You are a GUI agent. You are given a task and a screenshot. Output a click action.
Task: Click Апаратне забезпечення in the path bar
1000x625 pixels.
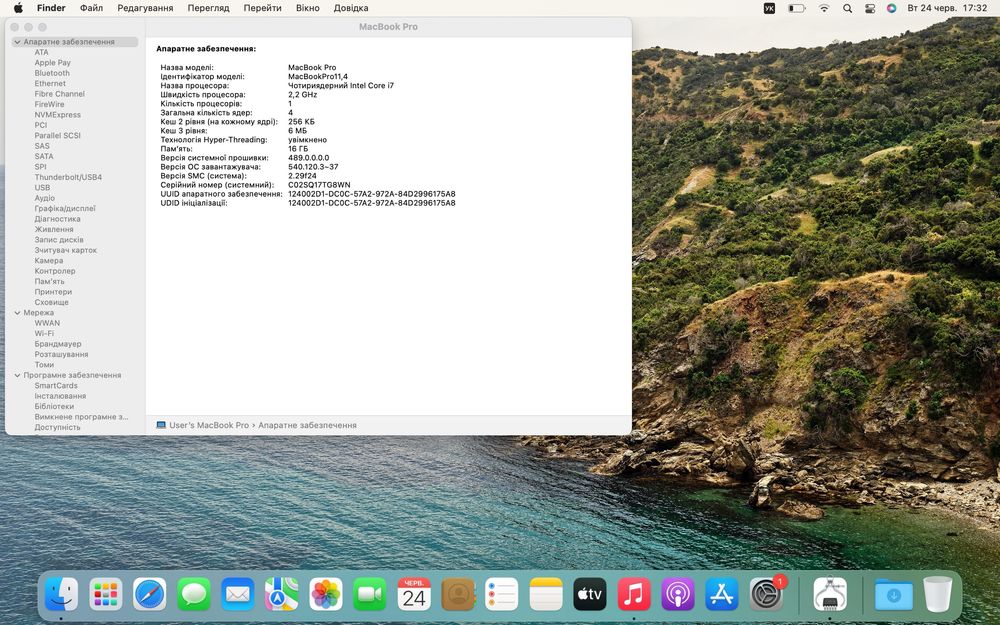tap(307, 425)
